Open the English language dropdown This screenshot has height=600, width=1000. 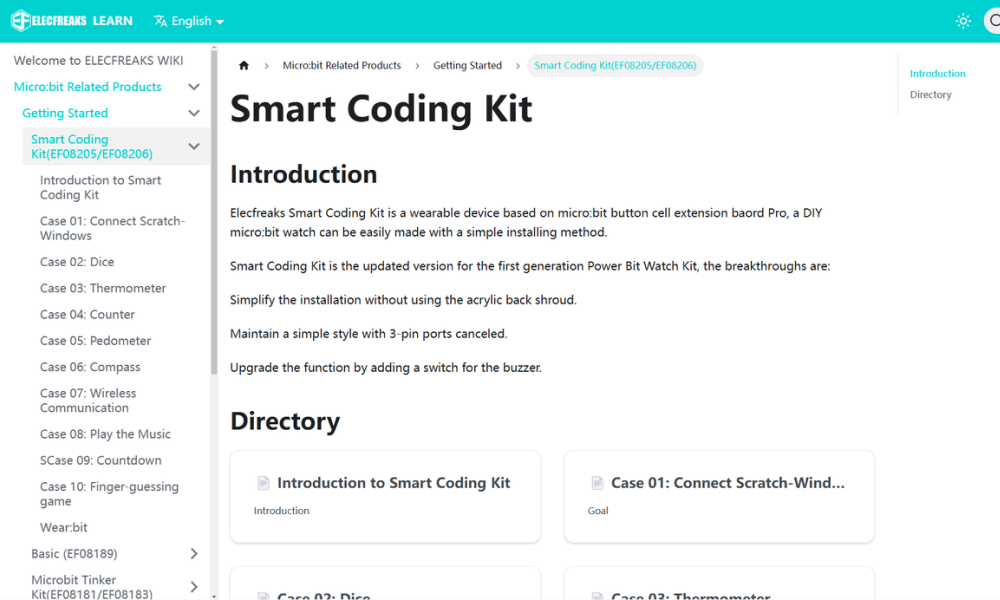189,21
